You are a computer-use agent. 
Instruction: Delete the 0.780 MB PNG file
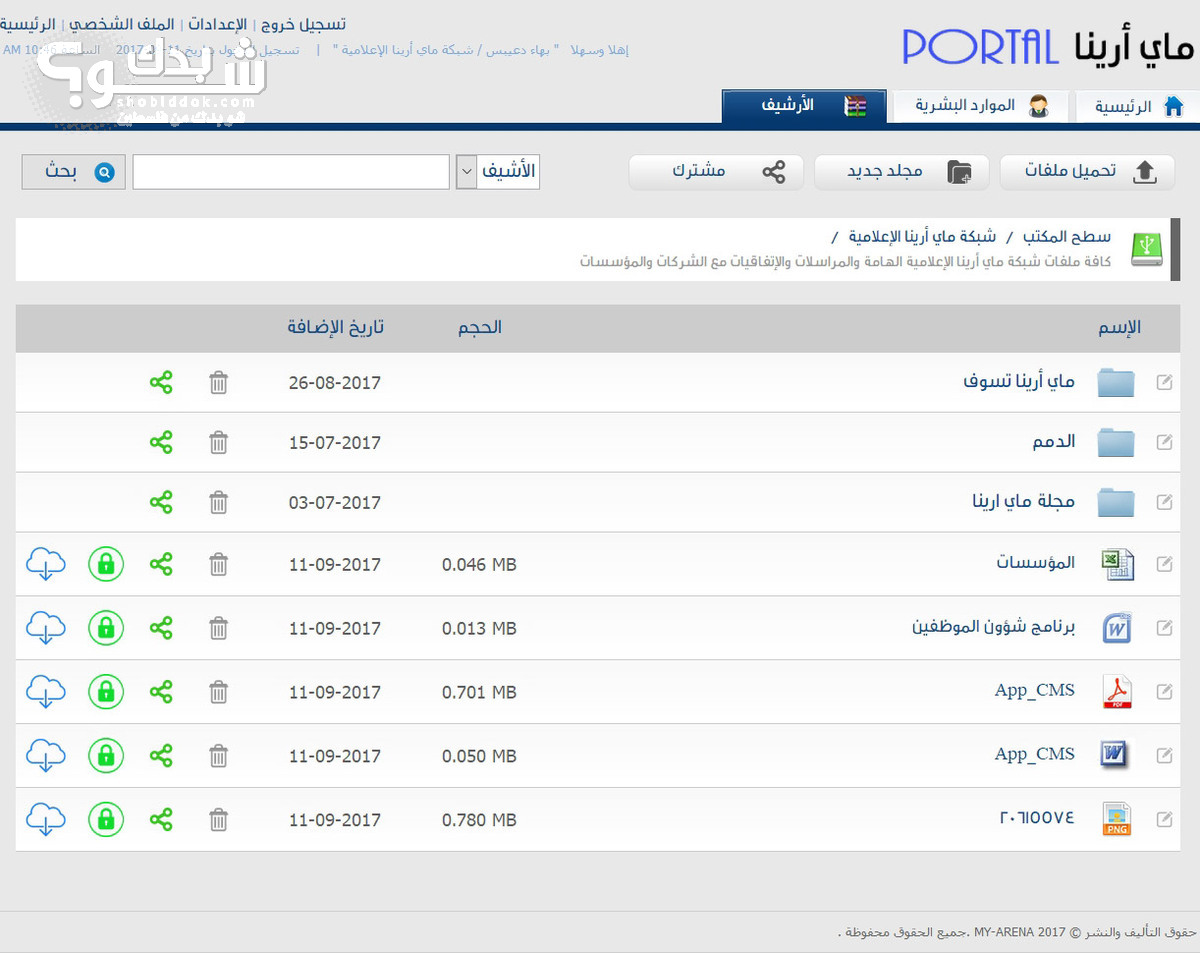(219, 820)
